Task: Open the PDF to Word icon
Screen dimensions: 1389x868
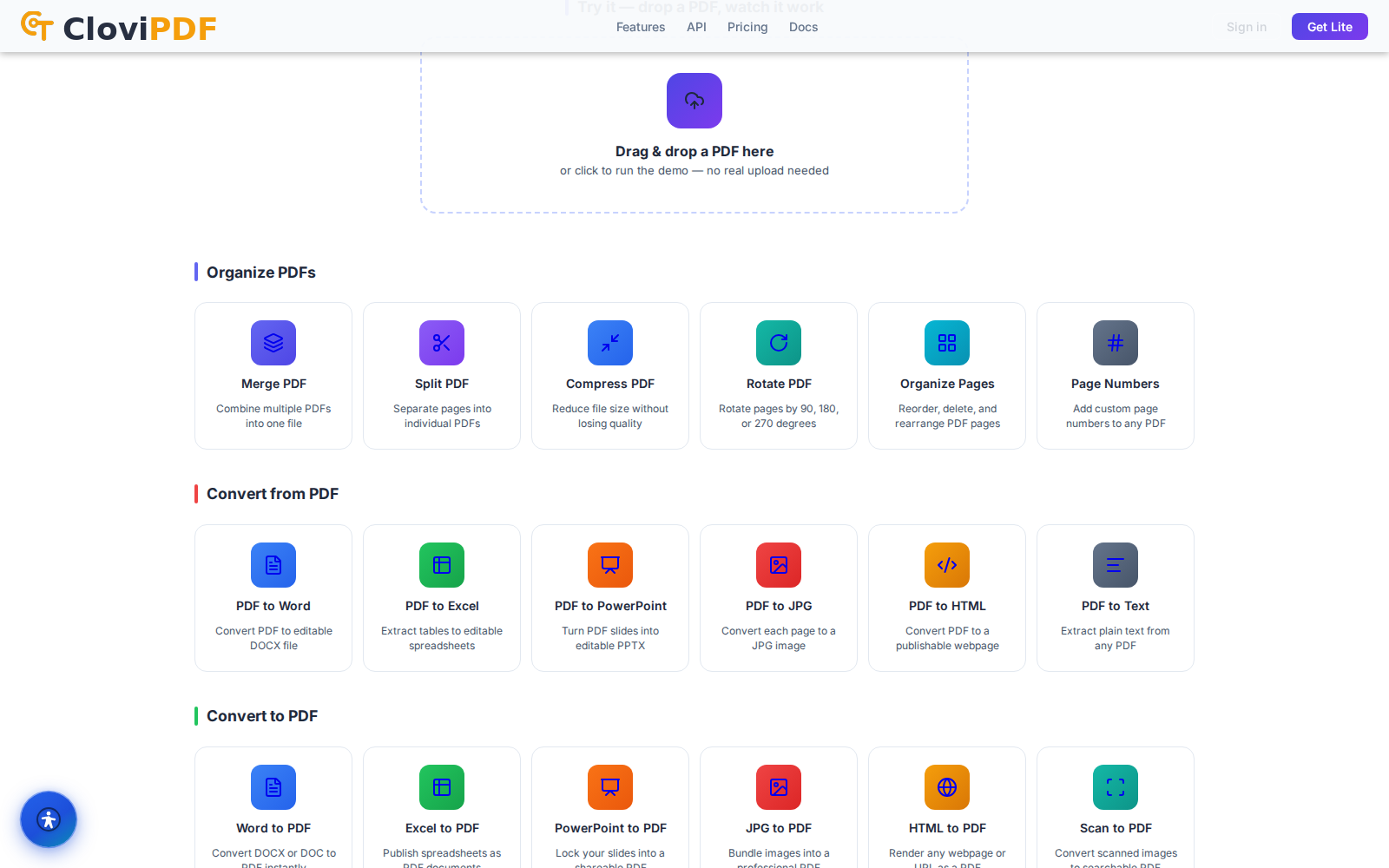Action: click(273, 565)
